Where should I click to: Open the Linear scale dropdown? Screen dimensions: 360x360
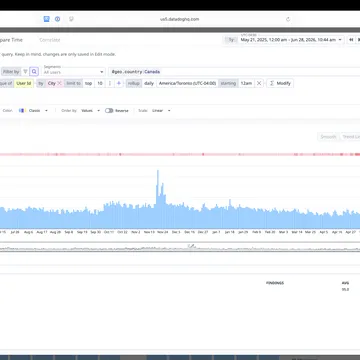(161, 111)
